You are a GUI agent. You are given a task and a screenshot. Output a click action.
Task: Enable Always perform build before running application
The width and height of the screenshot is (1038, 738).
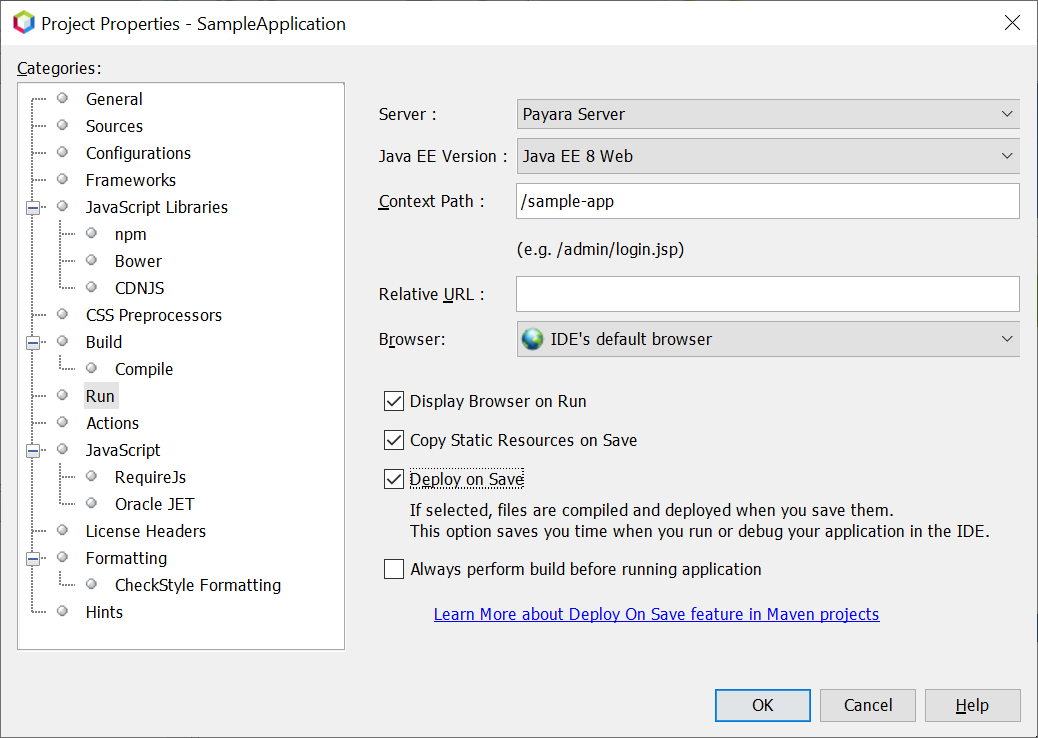point(394,569)
